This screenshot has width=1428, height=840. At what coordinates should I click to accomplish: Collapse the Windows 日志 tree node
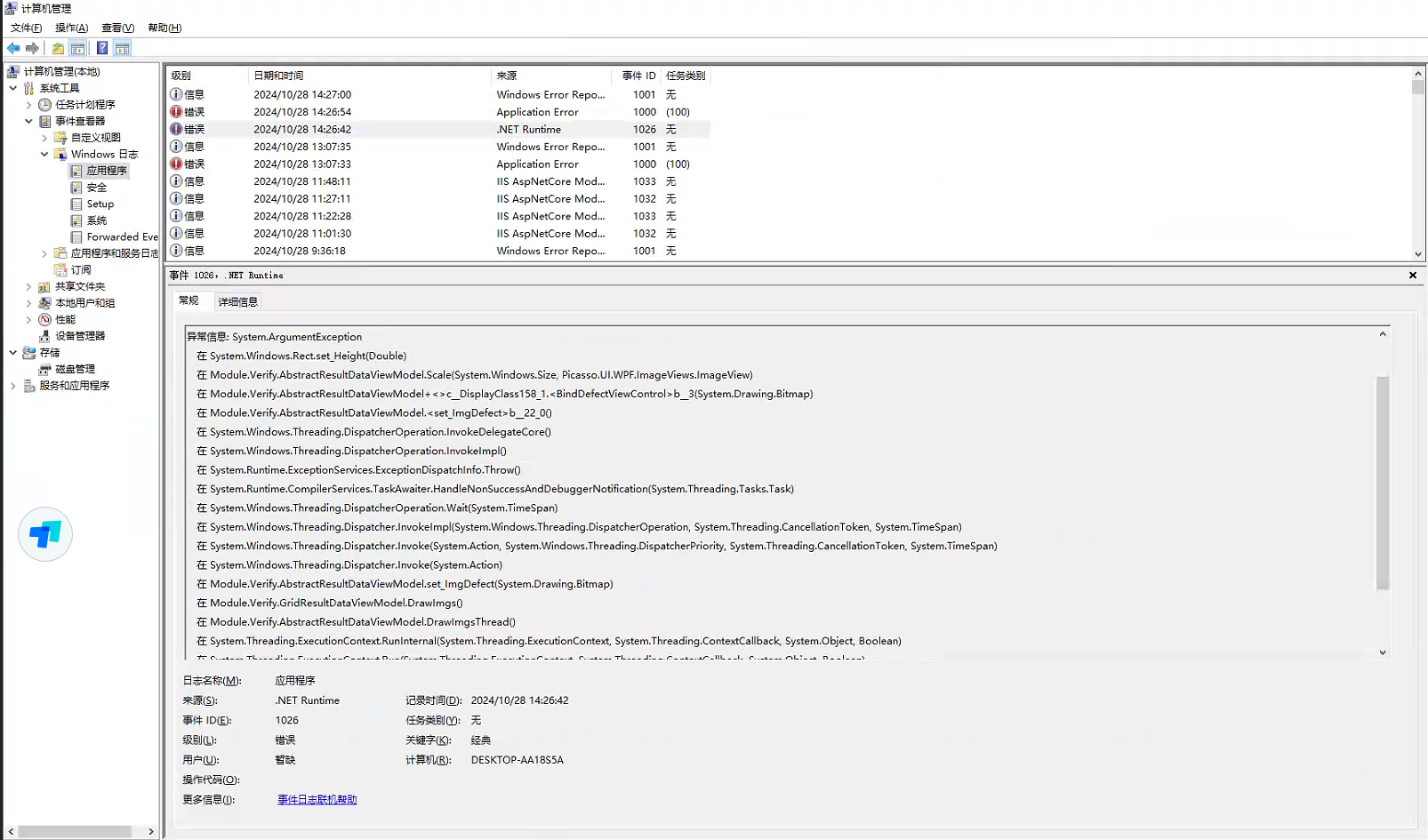click(x=44, y=154)
